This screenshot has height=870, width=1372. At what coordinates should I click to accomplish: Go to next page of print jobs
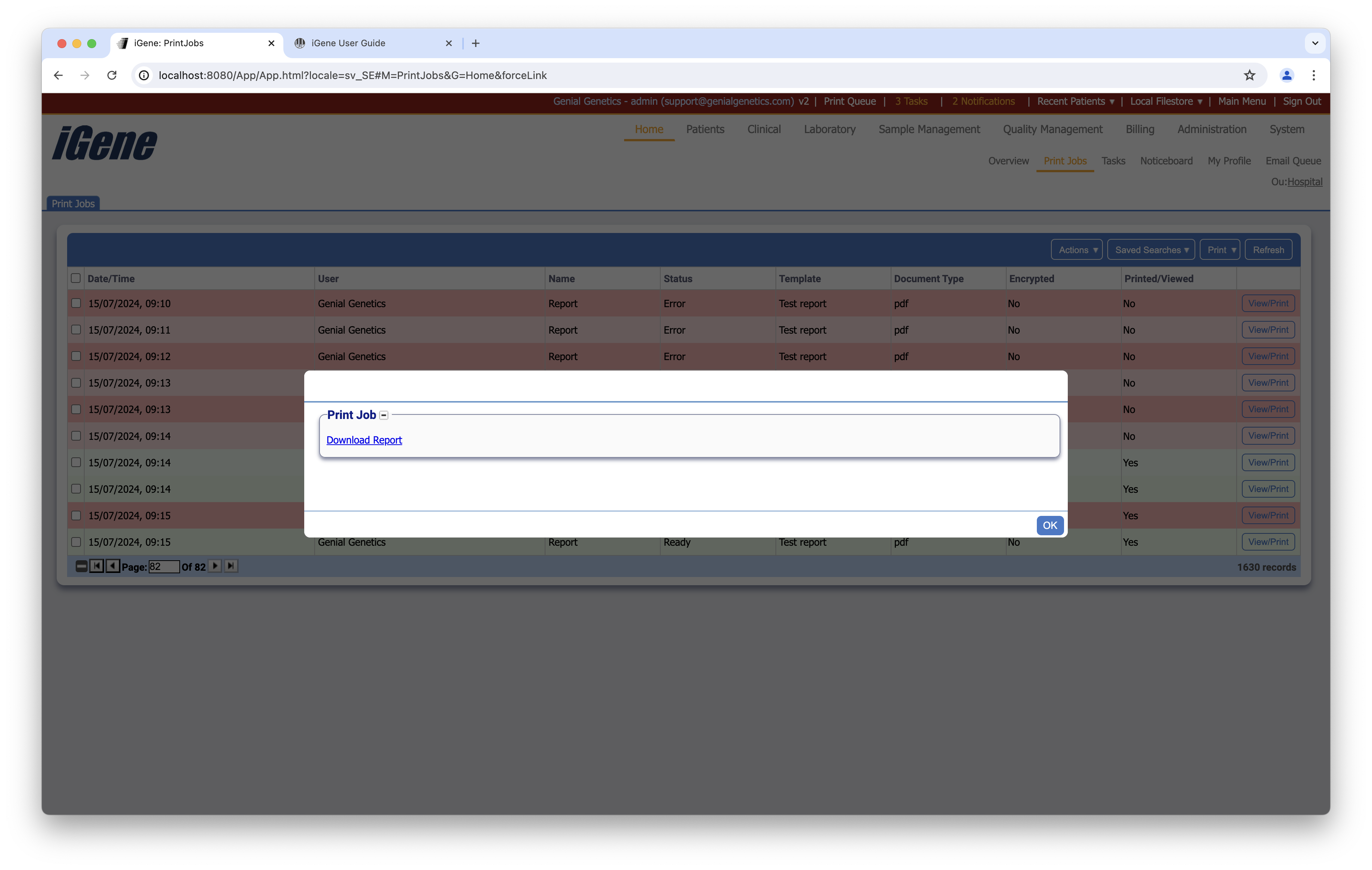[x=215, y=566]
